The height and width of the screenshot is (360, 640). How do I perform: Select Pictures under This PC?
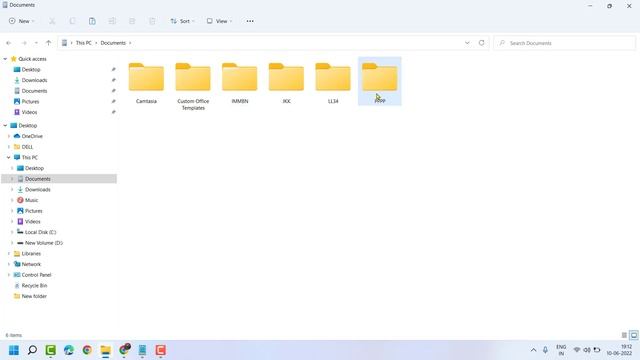pyautogui.click(x=33, y=211)
